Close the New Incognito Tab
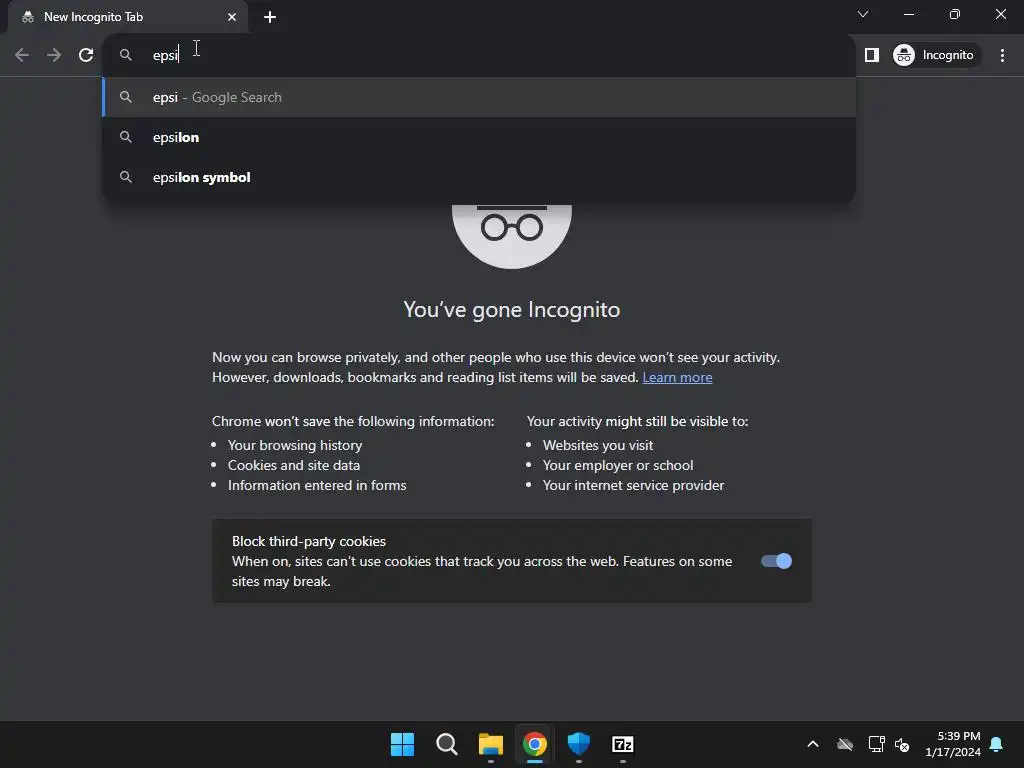Image resolution: width=1024 pixels, height=768 pixels. pos(232,17)
